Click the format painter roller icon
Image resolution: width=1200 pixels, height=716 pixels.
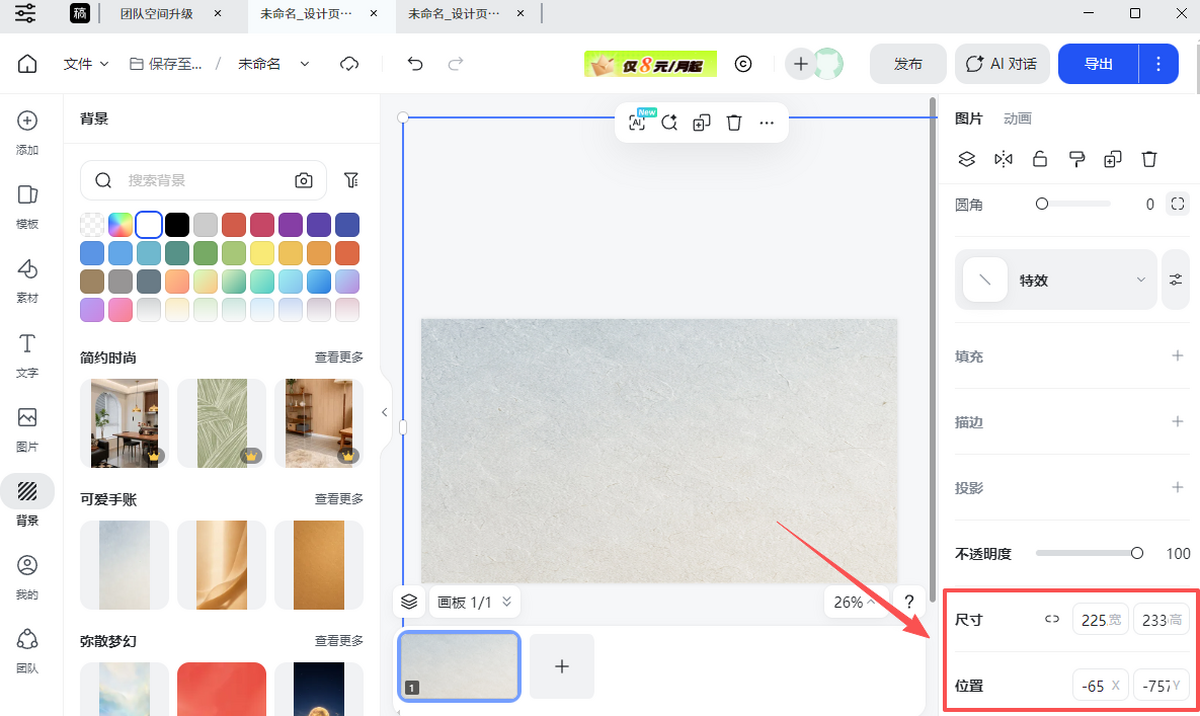(1076, 159)
